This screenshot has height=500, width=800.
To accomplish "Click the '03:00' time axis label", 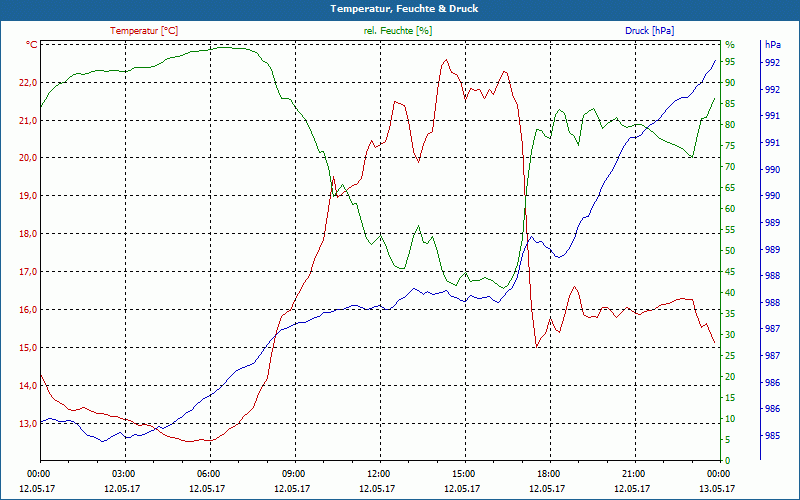I will pyautogui.click(x=122, y=474).
